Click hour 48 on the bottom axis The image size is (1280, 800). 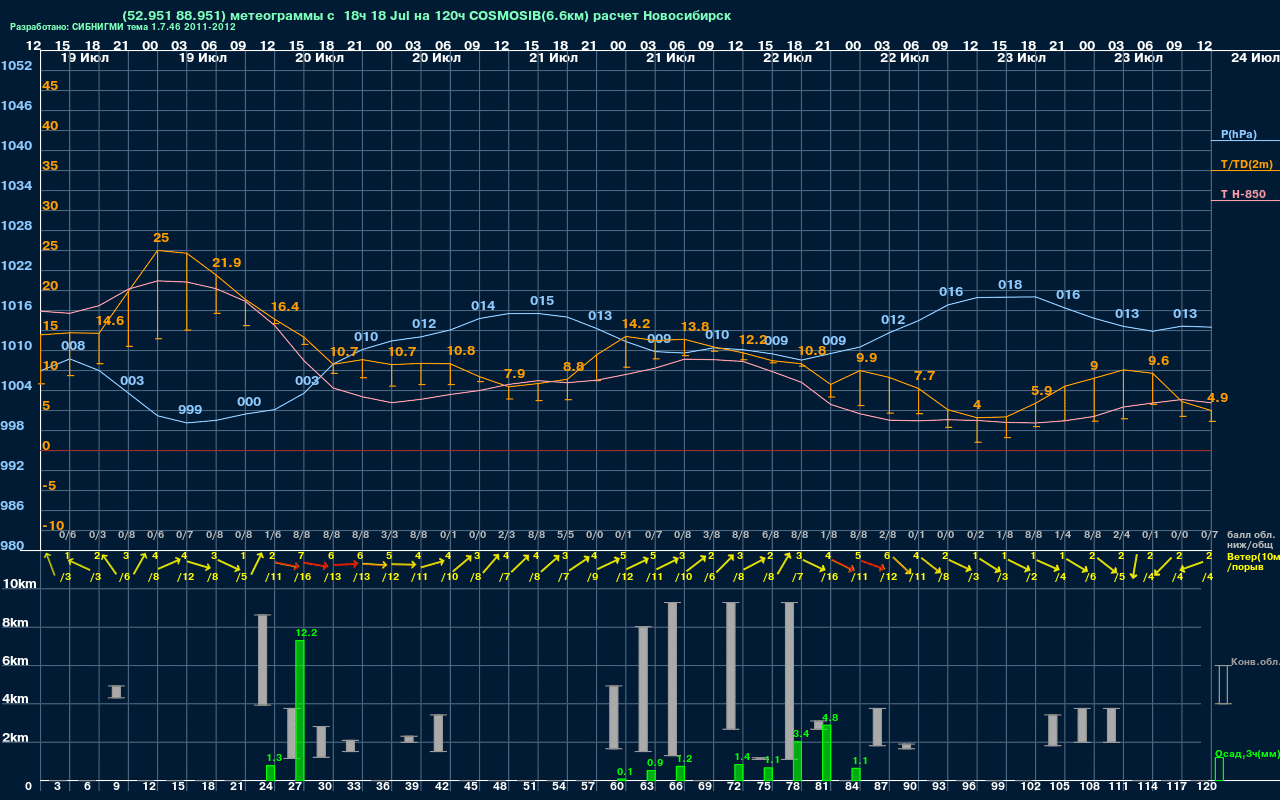pyautogui.click(x=500, y=788)
